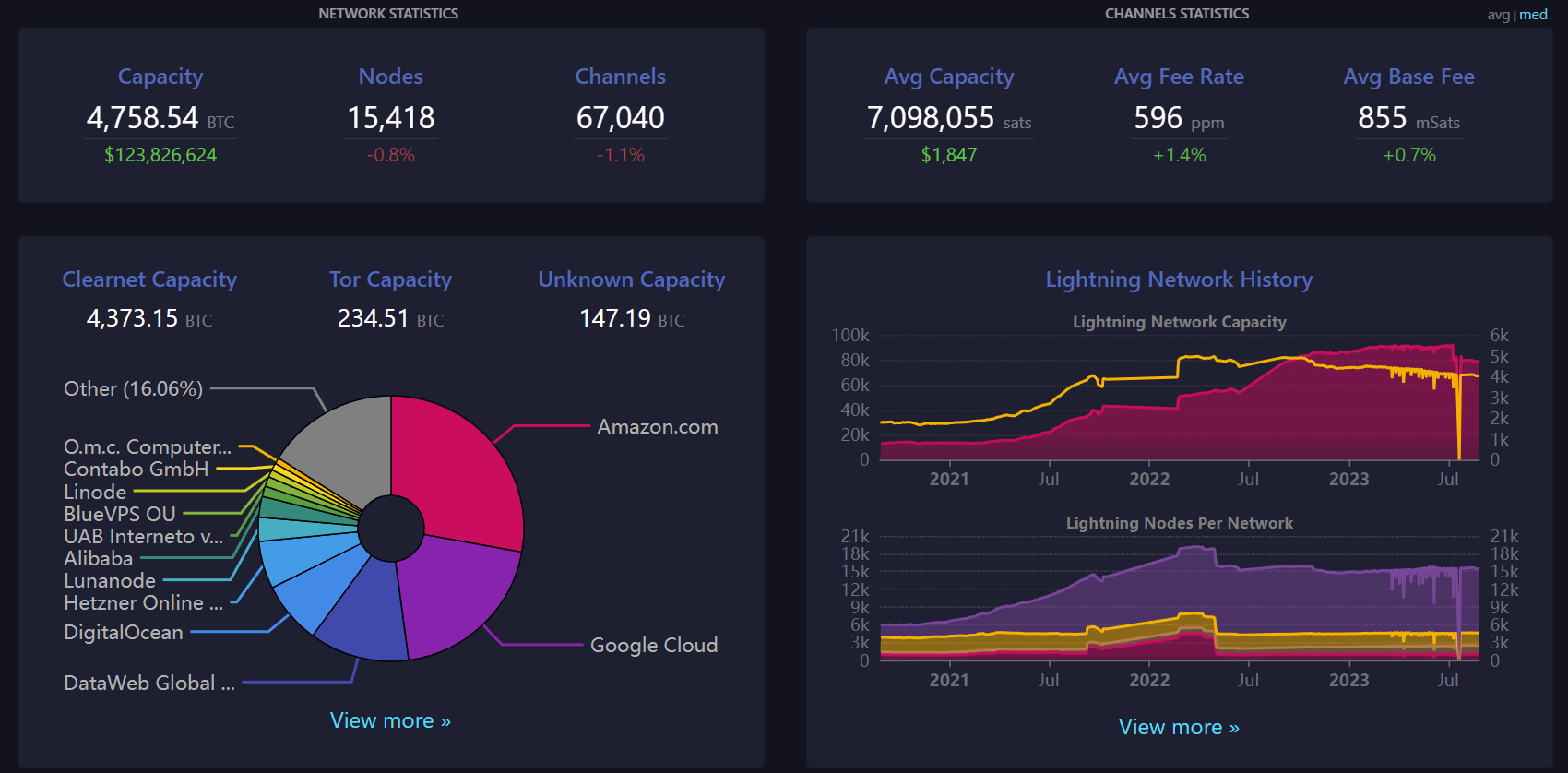
Task: Click the Amazon.com pie label
Action: point(657,427)
